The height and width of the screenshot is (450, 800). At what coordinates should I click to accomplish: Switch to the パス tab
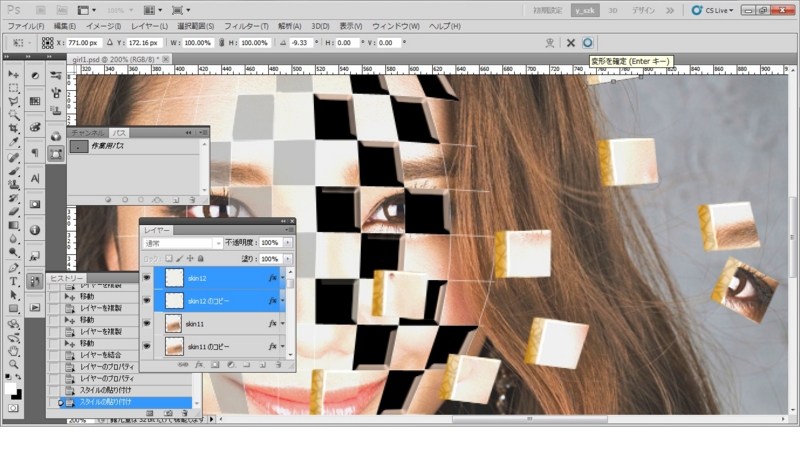tap(119, 133)
